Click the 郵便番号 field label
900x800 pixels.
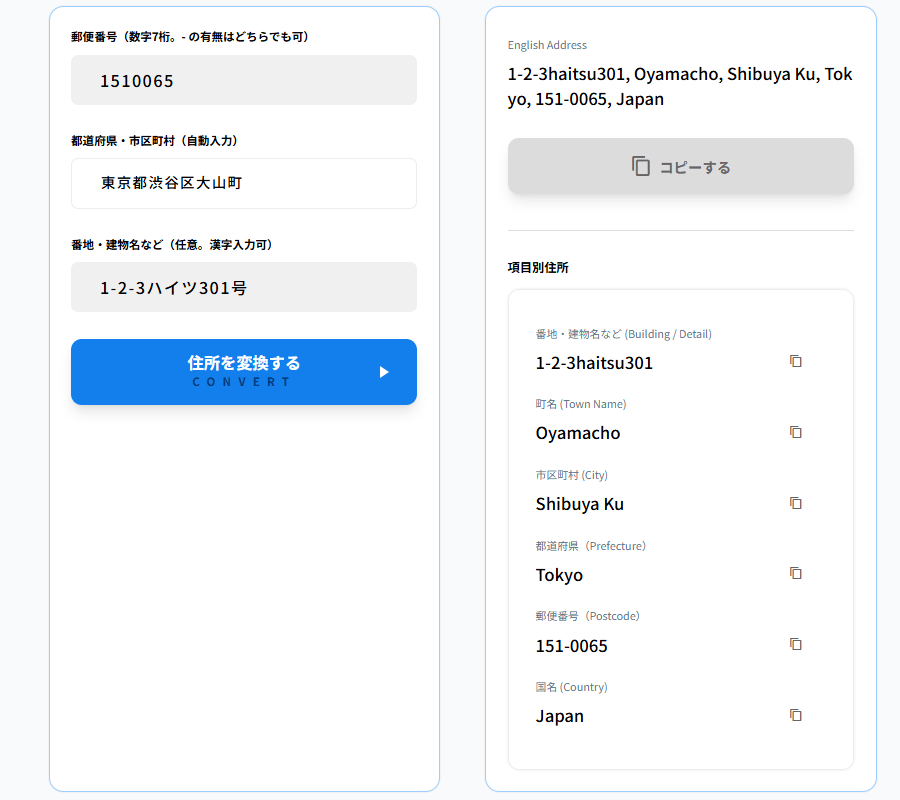190,37
